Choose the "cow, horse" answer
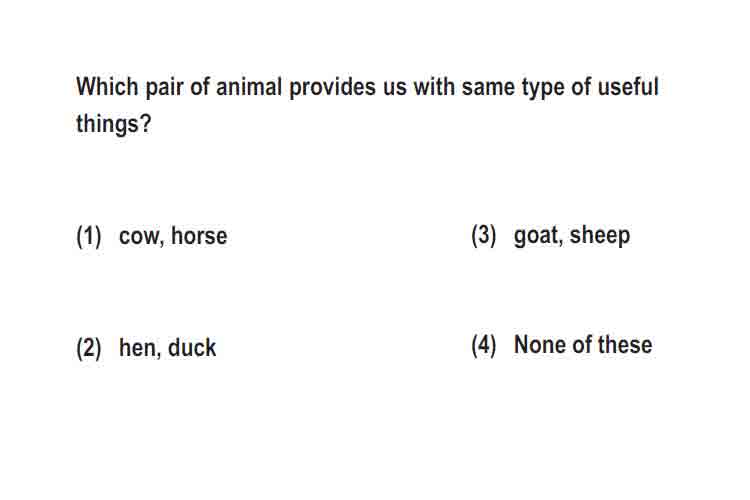The width and height of the screenshot is (750, 500). [173, 236]
